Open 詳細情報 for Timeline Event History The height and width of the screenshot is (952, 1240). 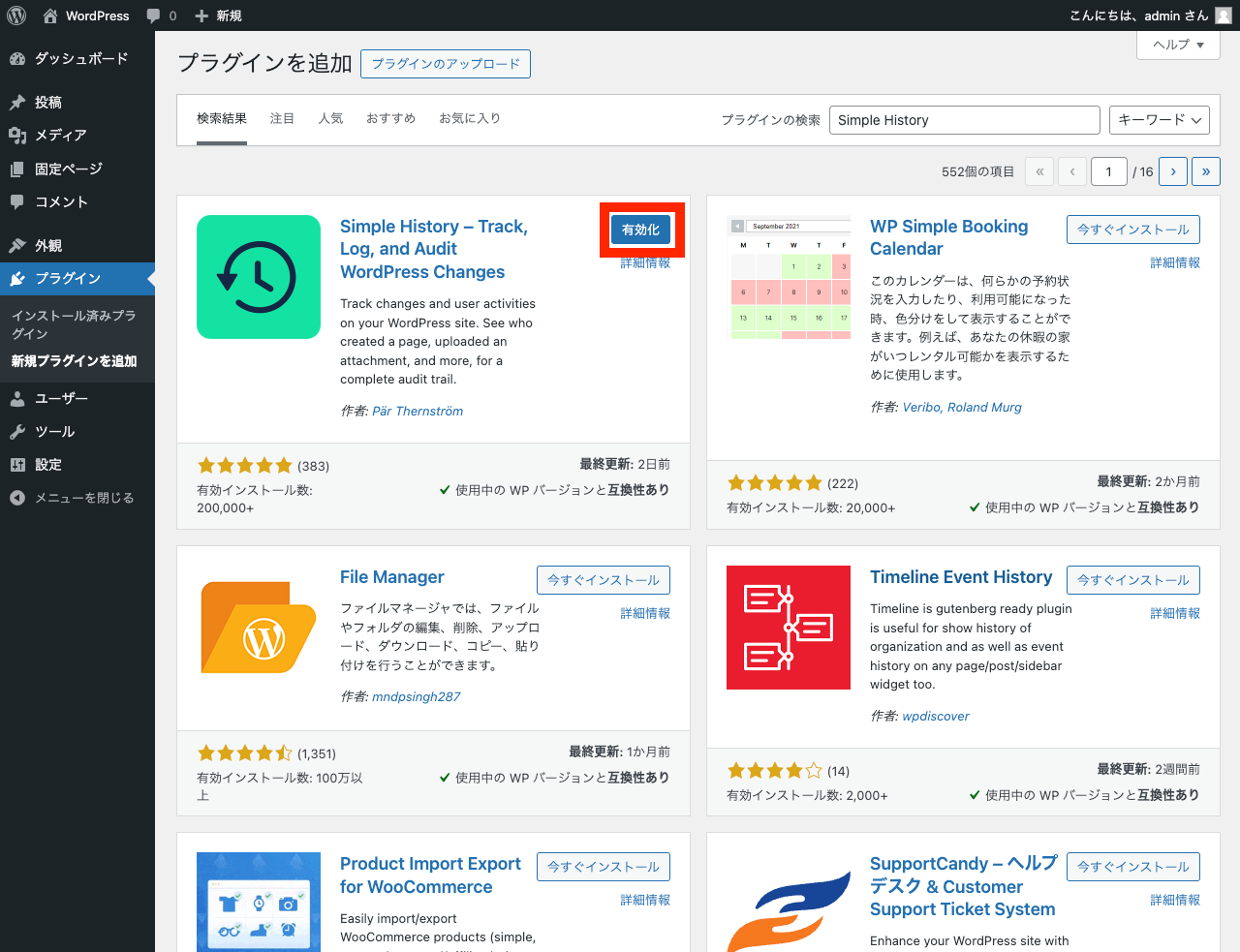(x=1175, y=613)
